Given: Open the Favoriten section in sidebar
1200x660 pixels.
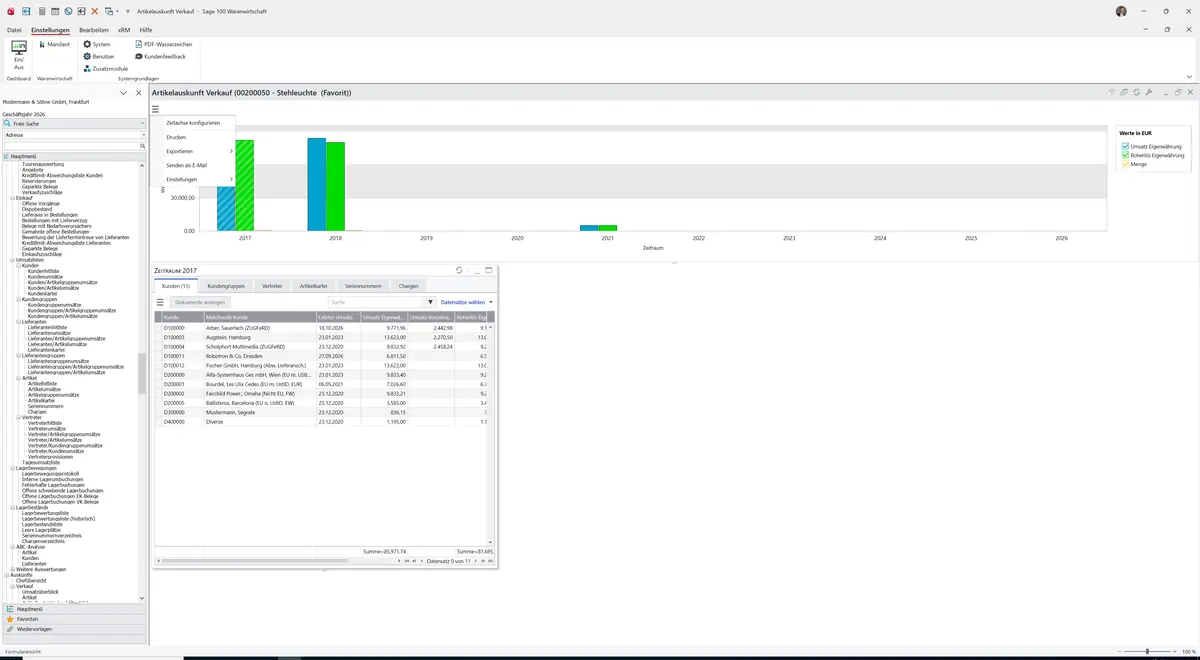Looking at the screenshot, I should coord(74,619).
